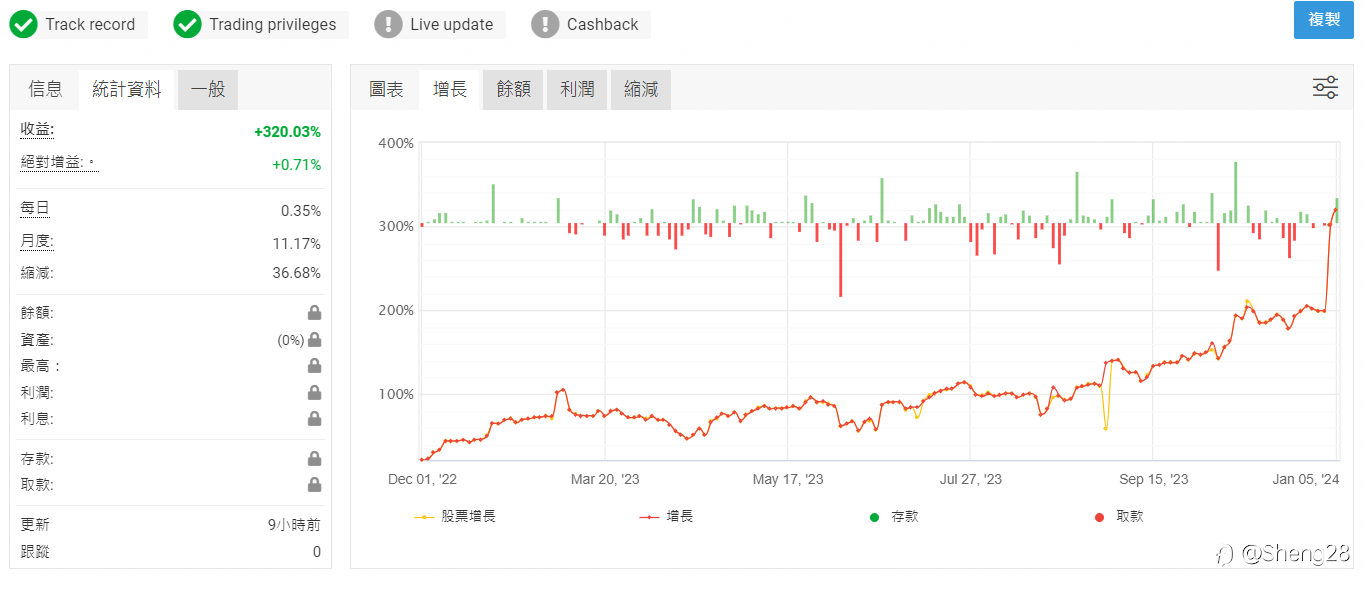Image resolution: width=1365 pixels, height=592 pixels.
Task: Select the 增長 chart tab
Action: (450, 89)
